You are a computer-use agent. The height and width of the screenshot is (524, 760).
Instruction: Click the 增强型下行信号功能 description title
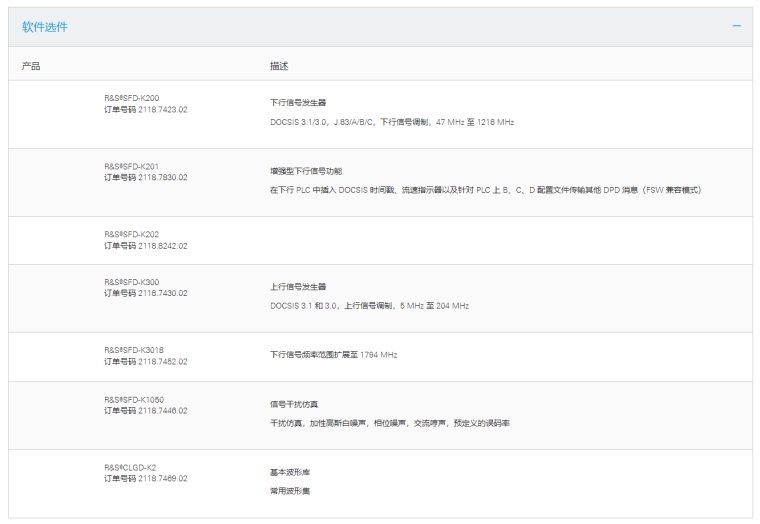[307, 170]
